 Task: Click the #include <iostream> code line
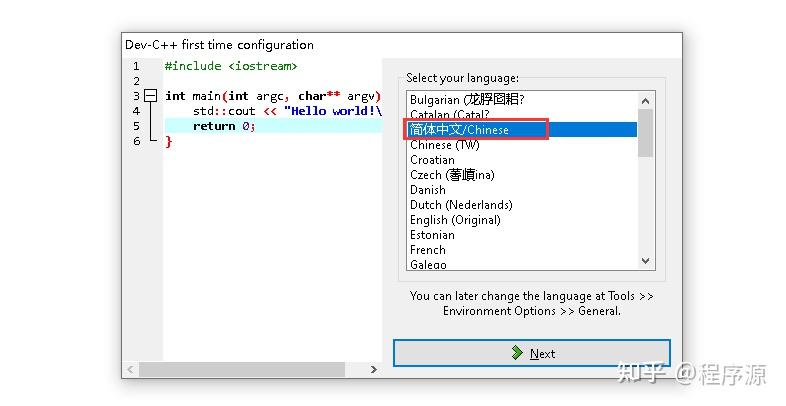(231, 66)
